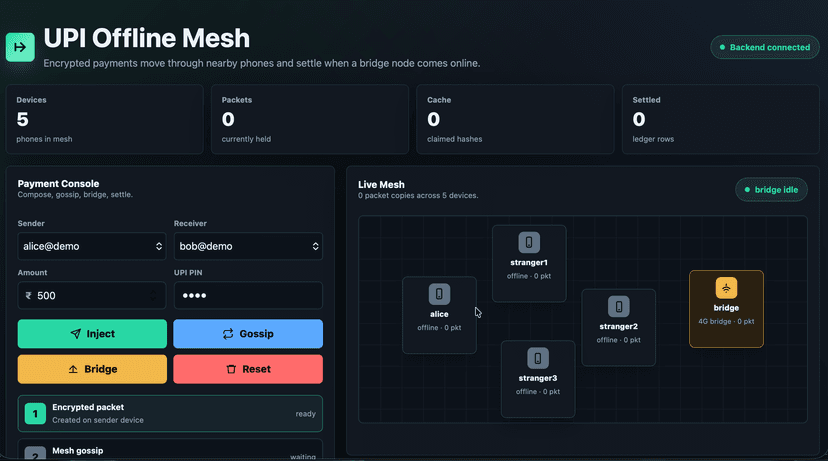This screenshot has width=828, height=461.
Task: Click the stranger3 phone icon
Action: (x=538, y=358)
